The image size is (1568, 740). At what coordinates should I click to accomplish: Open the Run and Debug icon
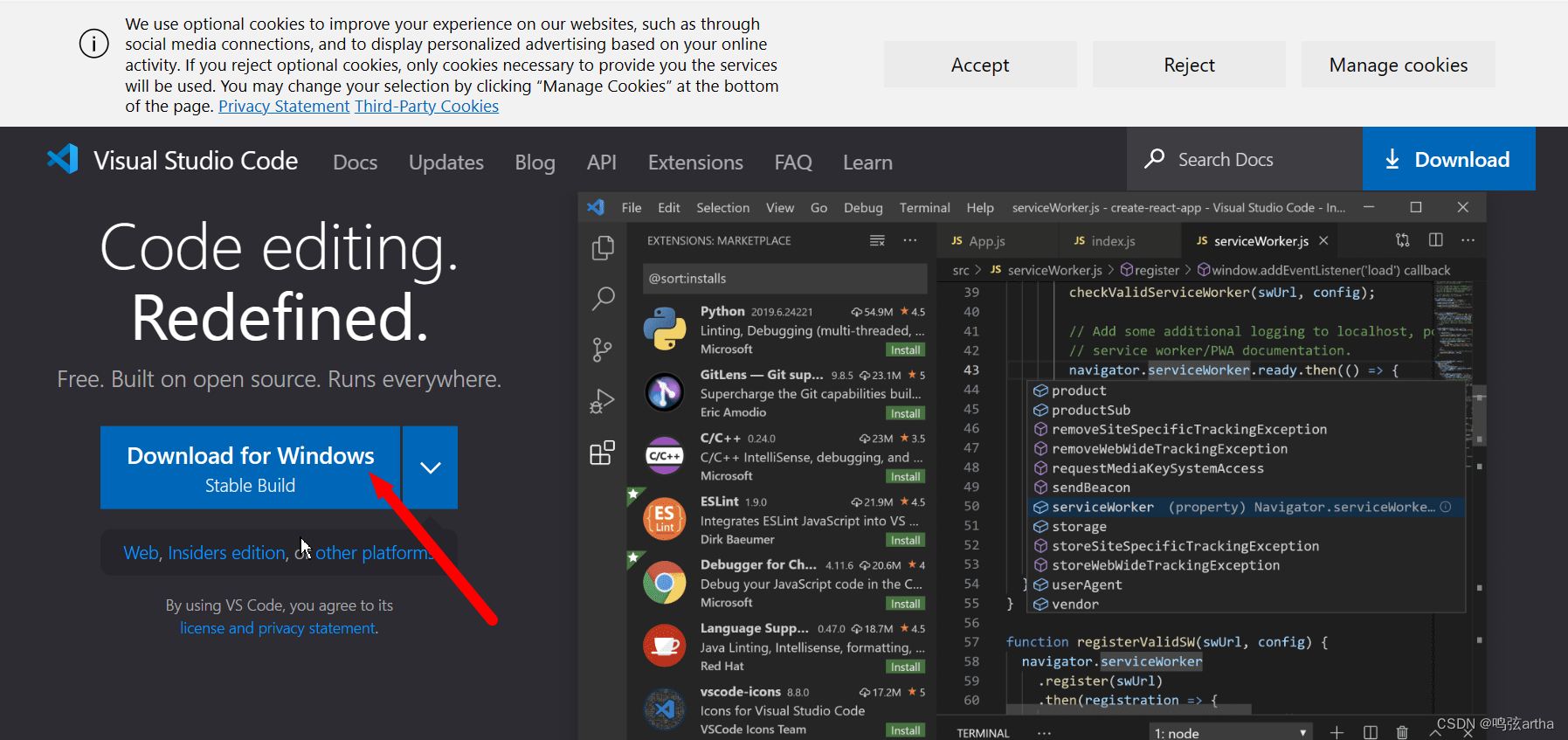click(x=602, y=401)
